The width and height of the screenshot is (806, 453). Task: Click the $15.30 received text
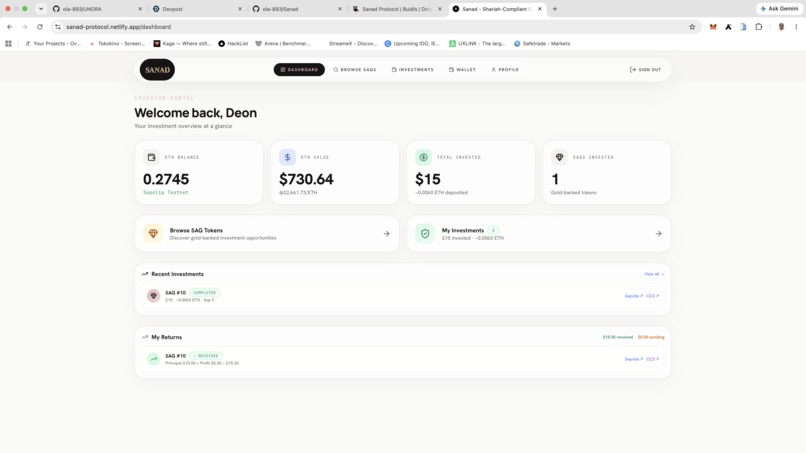[x=618, y=337]
